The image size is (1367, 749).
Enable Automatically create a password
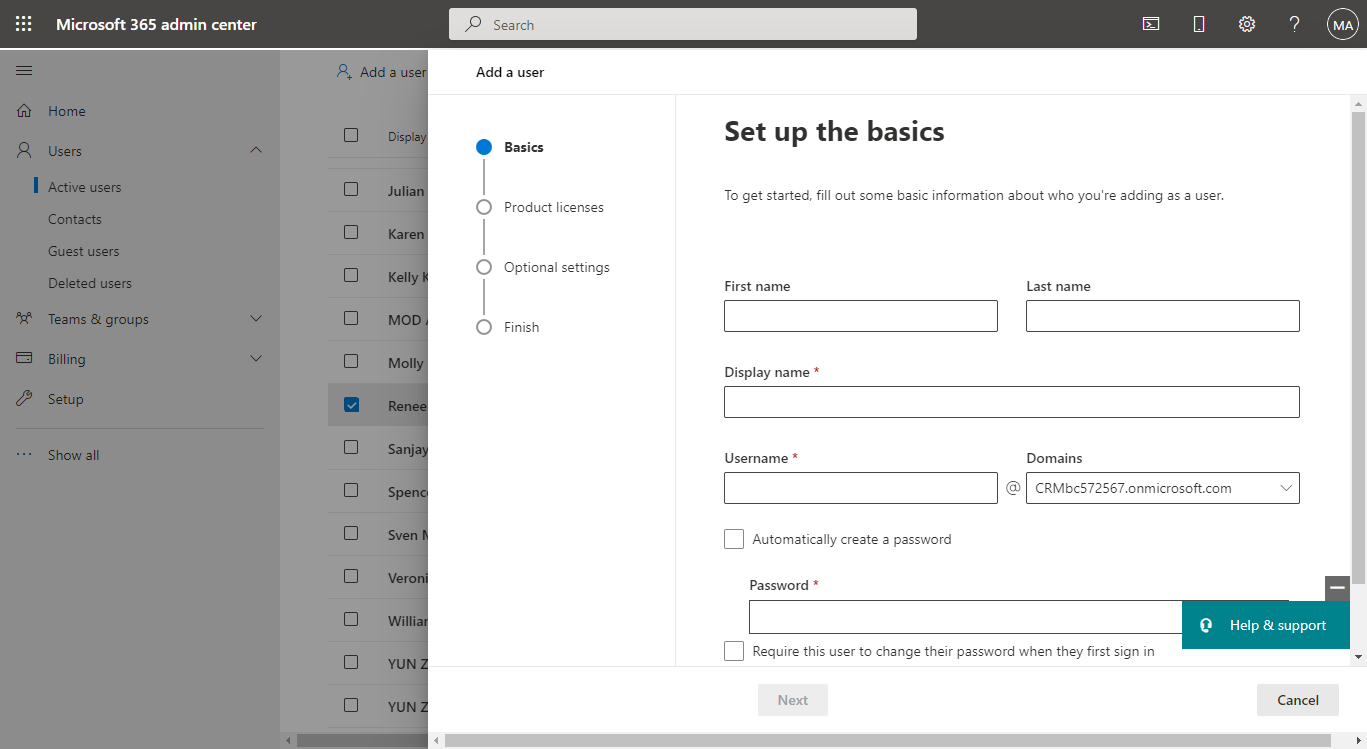(734, 539)
